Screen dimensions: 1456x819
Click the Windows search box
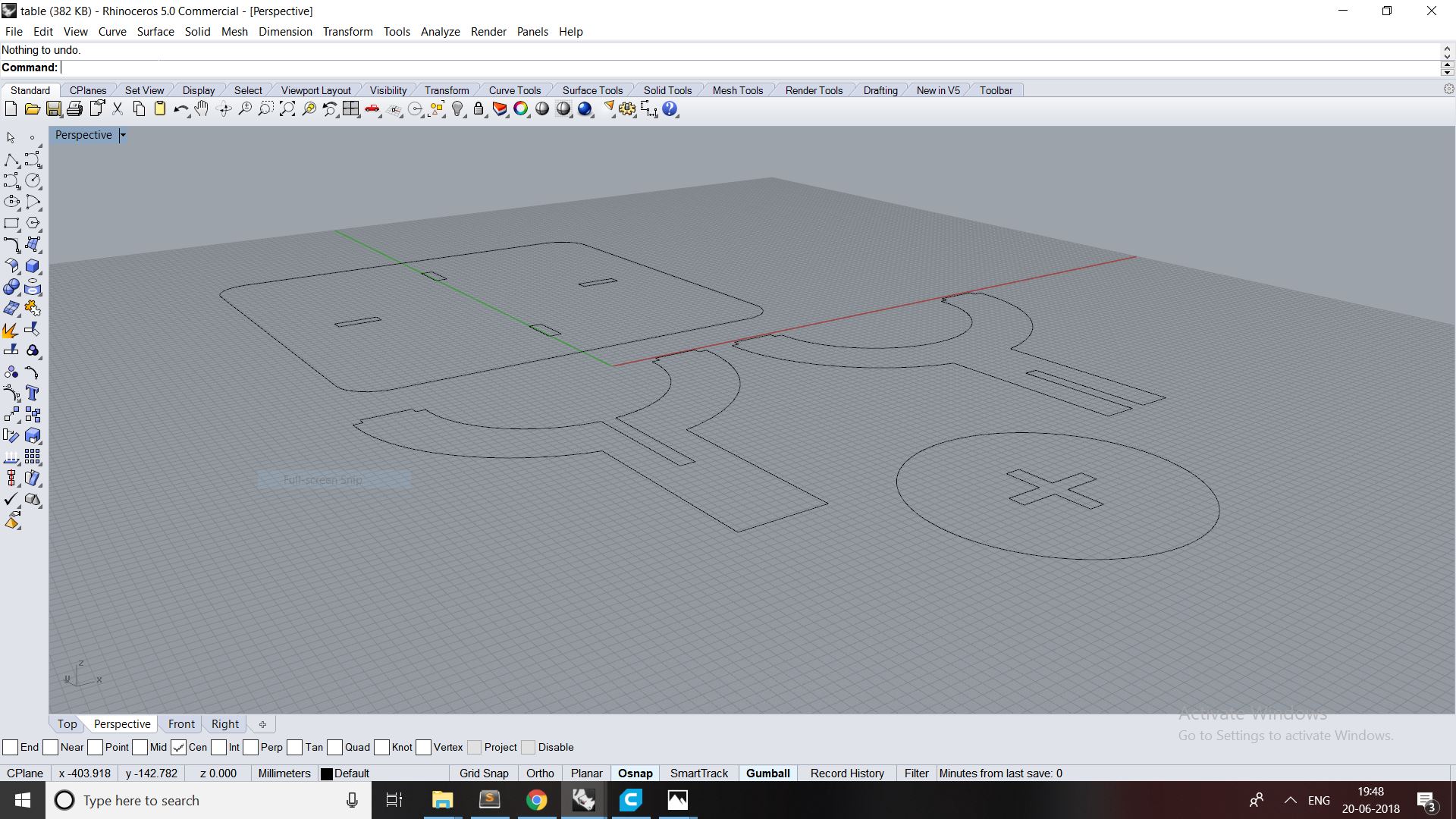(209, 800)
